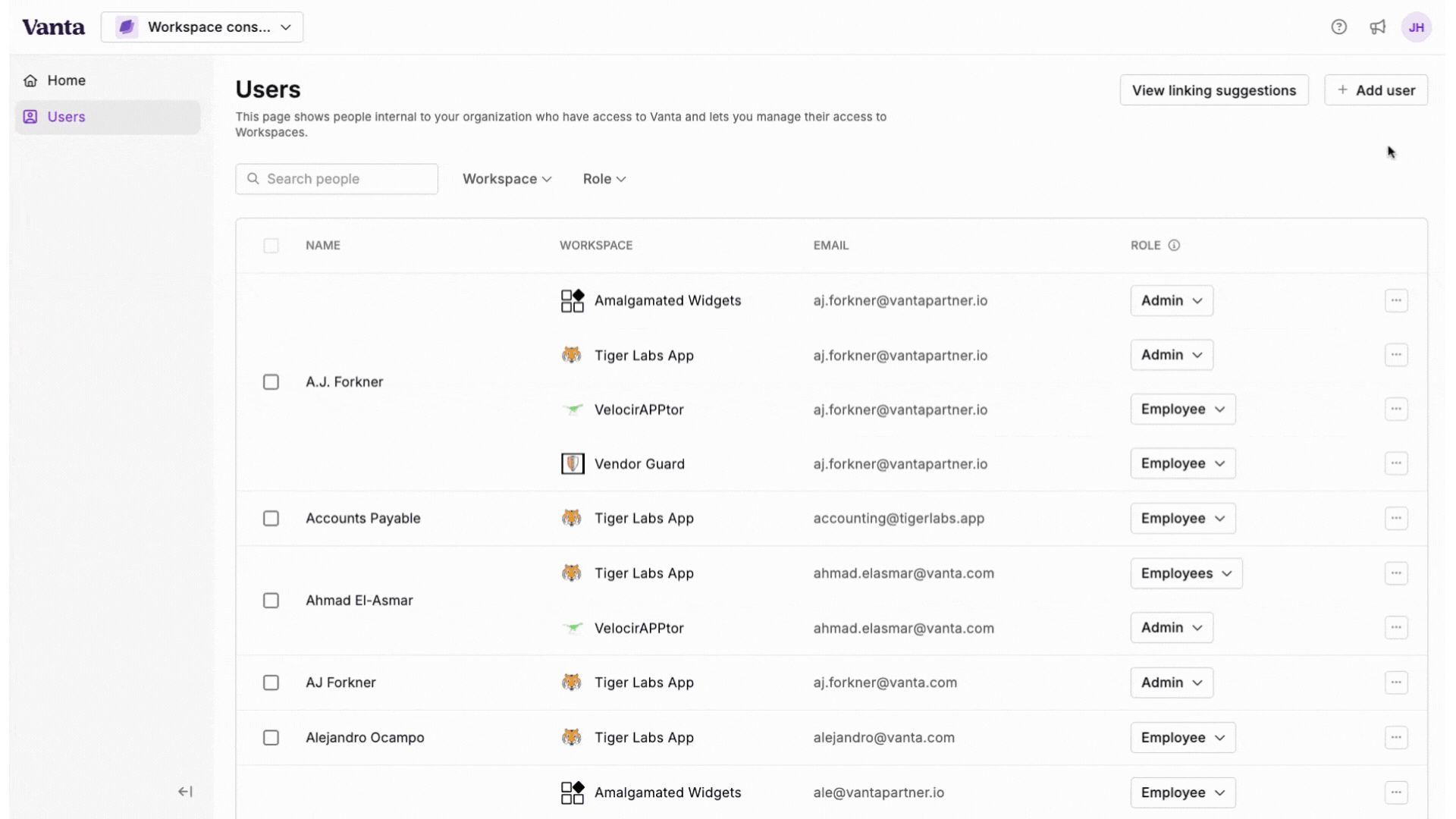Open more options for Ahmad El-Asmar VelocirAPPtor row
The width and height of the screenshot is (1456, 819).
coord(1396,628)
